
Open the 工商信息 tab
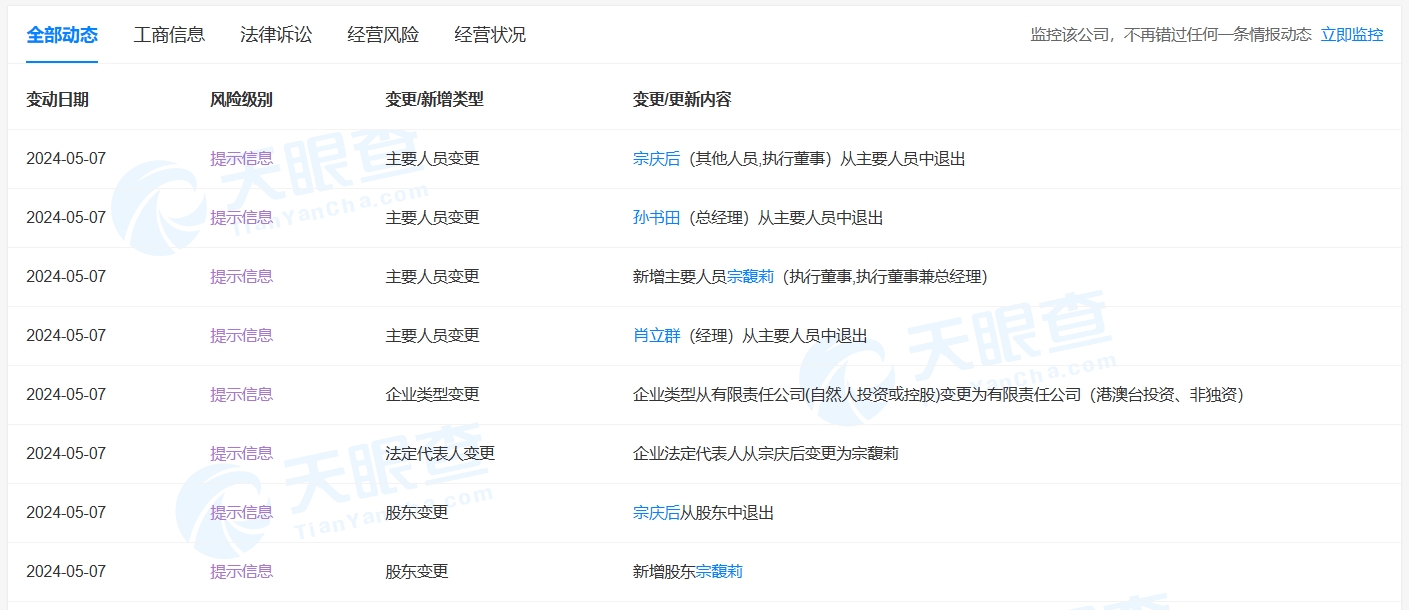click(x=169, y=35)
